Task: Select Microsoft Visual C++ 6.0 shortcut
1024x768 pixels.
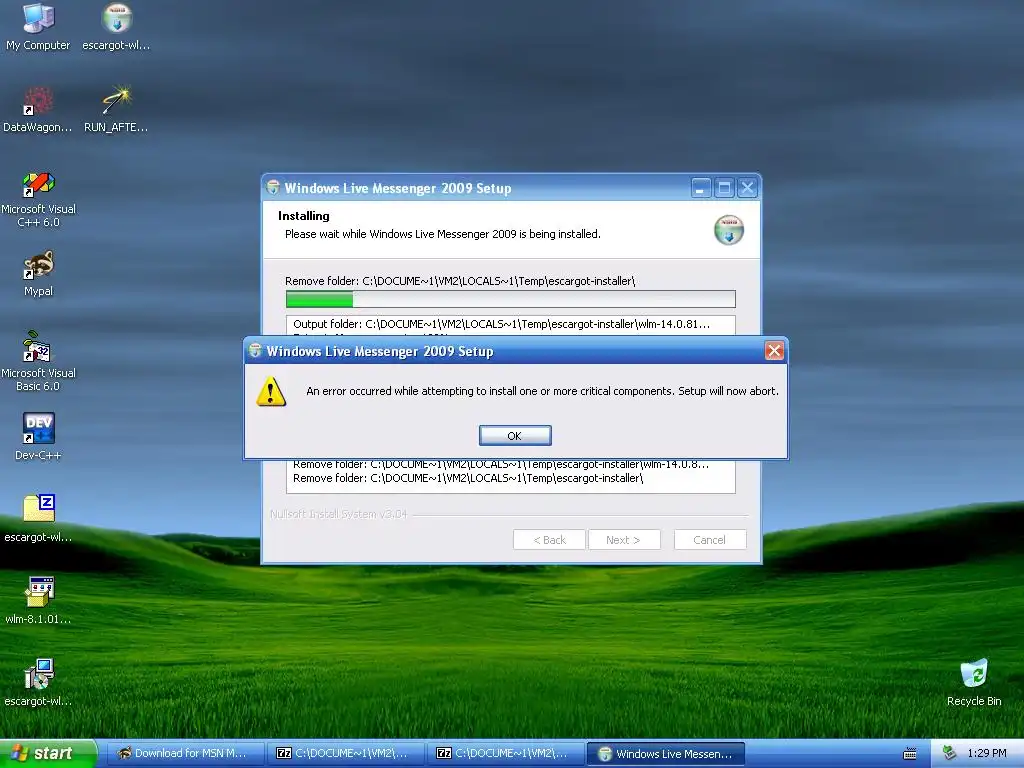Action: 38,184
